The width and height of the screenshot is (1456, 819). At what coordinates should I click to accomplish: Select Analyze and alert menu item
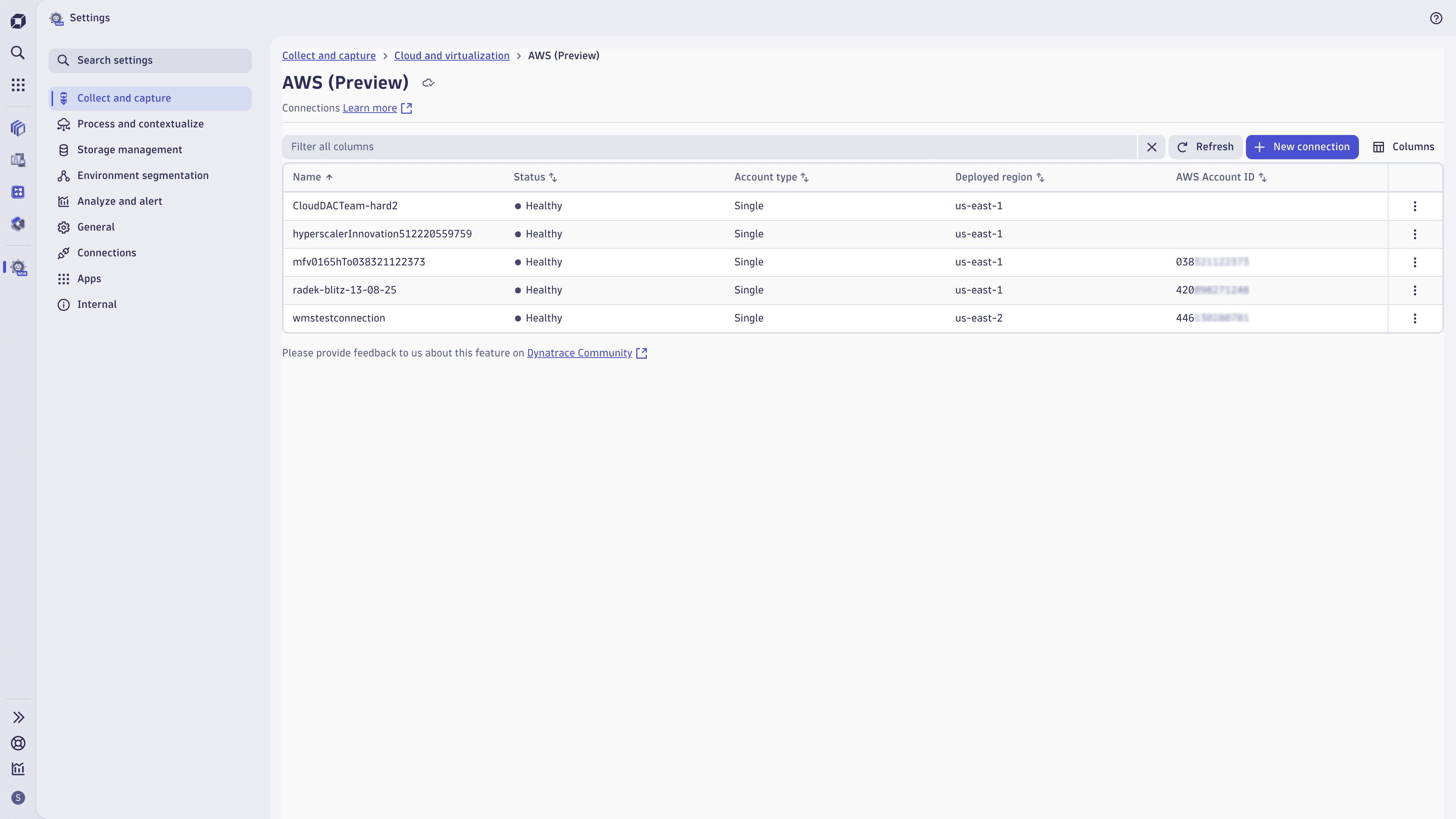pos(150,201)
